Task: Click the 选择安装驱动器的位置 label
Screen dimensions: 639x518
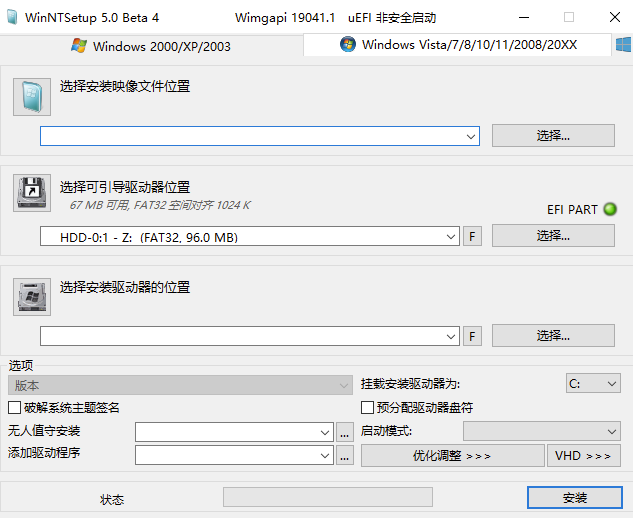Action: [125, 287]
